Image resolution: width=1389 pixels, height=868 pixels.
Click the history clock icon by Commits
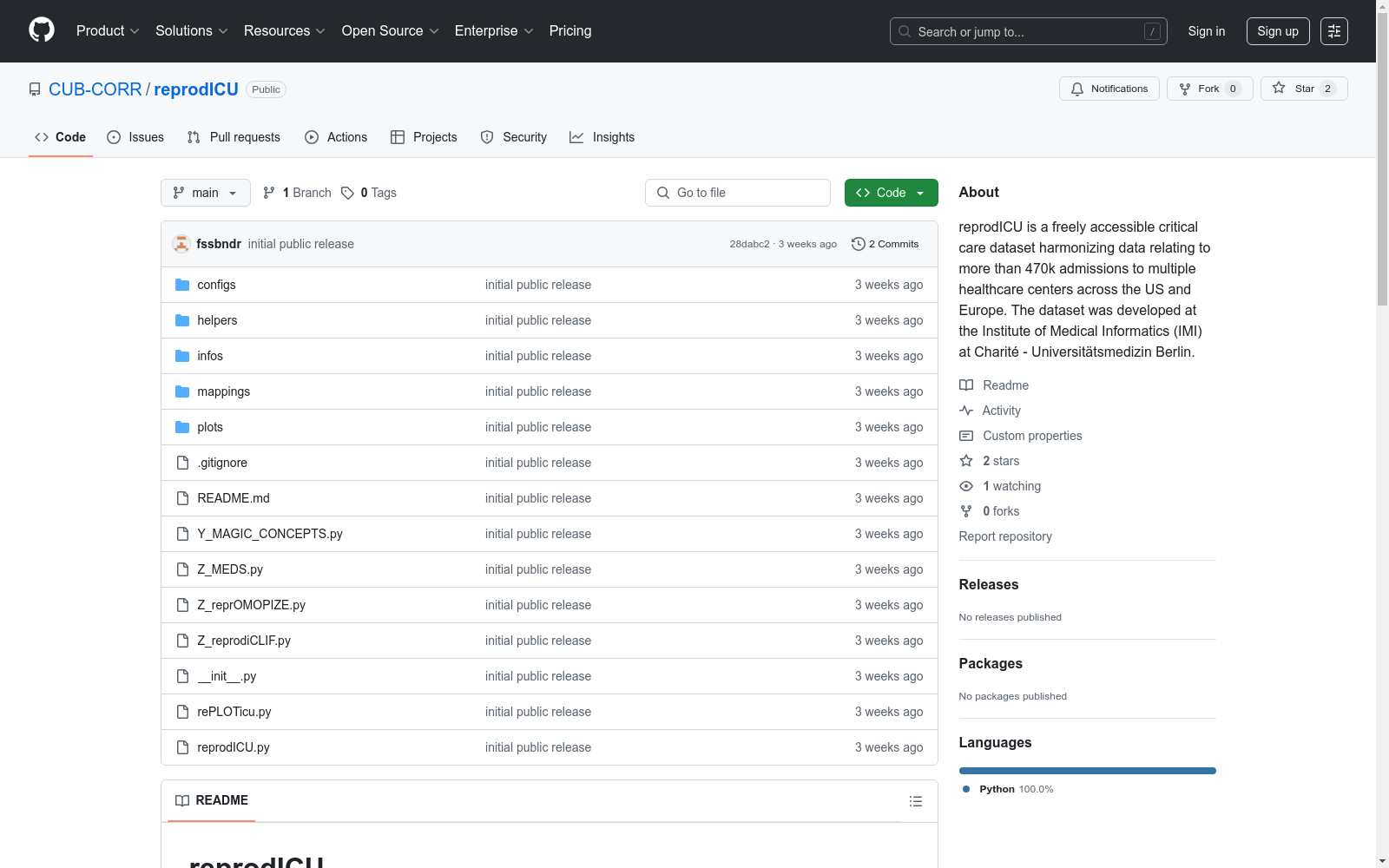click(x=859, y=244)
